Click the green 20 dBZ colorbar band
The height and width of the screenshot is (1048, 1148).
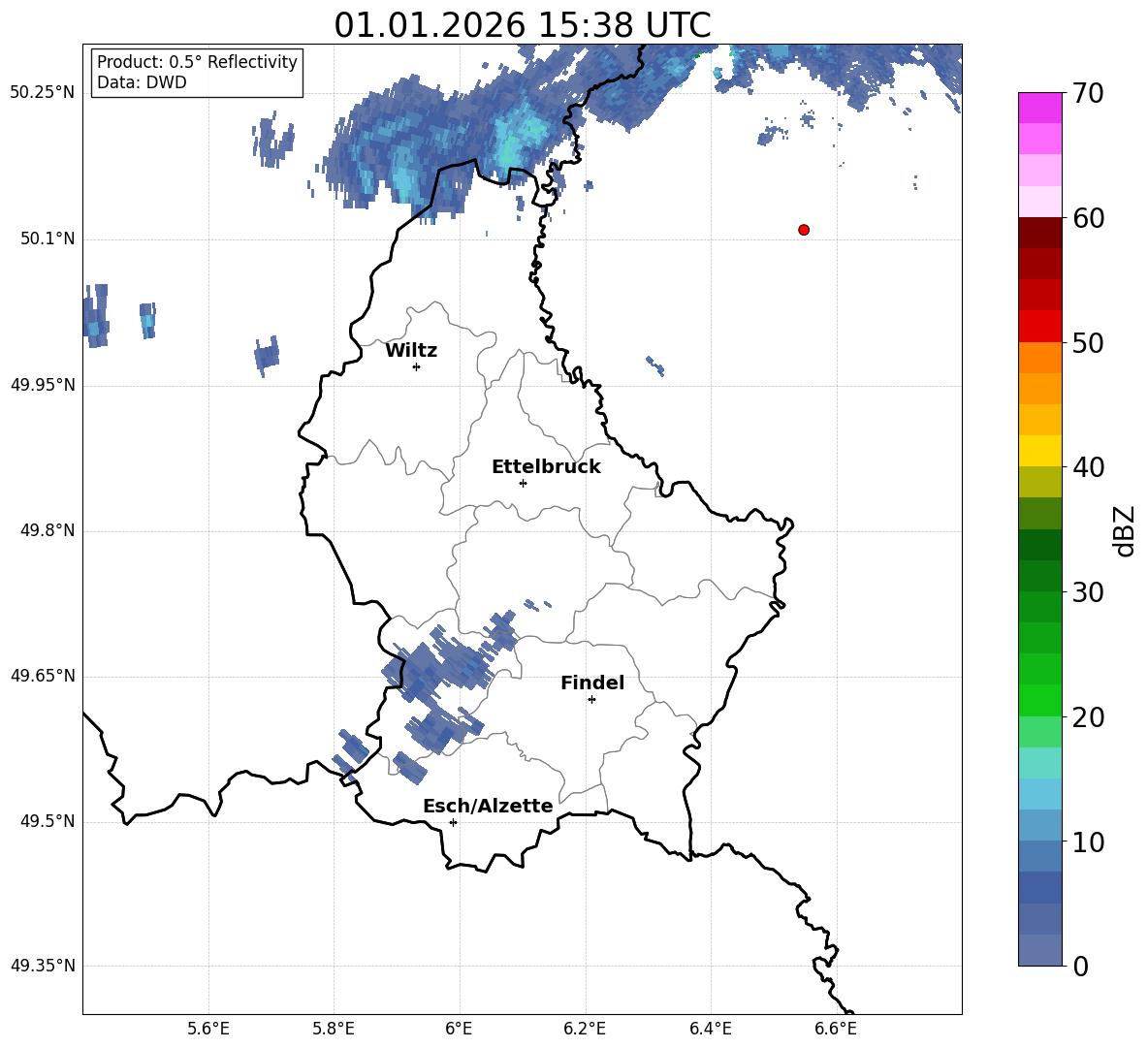pos(1039,700)
